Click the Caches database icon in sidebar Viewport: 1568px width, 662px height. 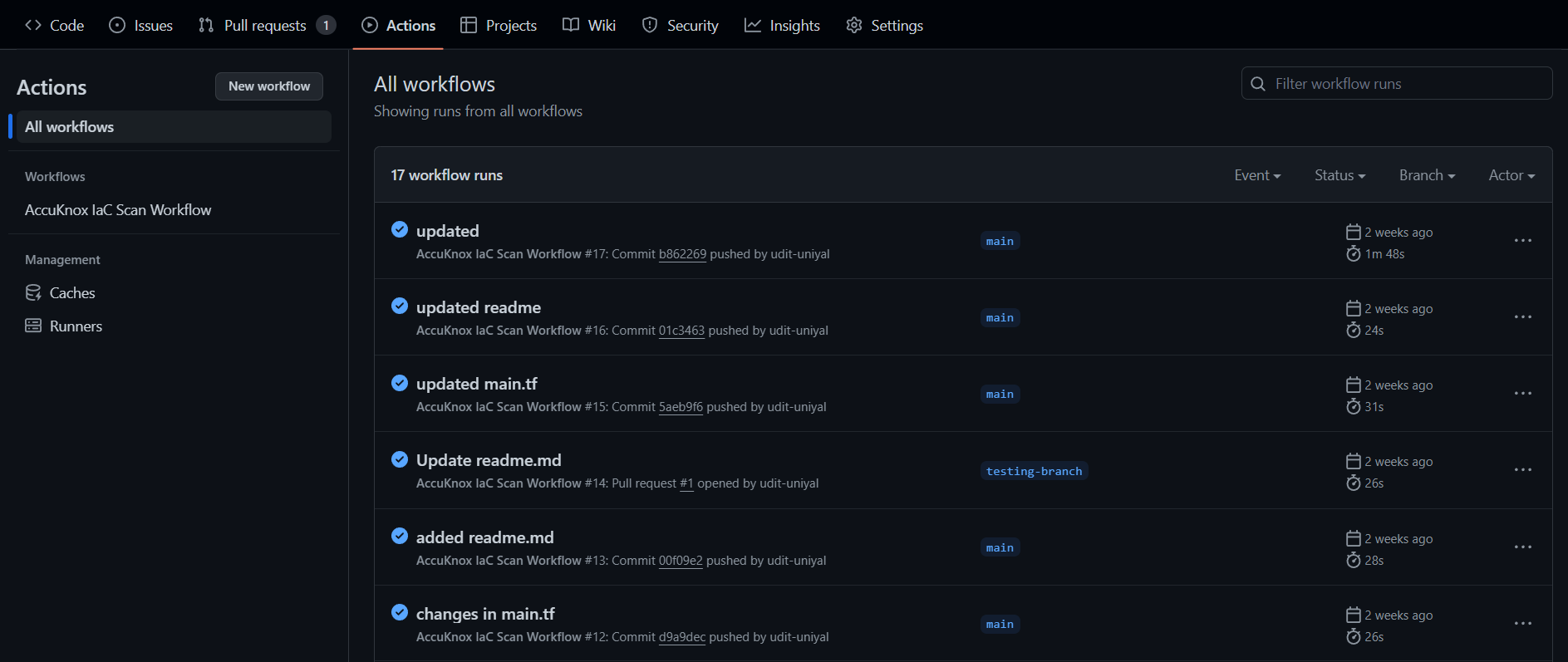pos(33,292)
